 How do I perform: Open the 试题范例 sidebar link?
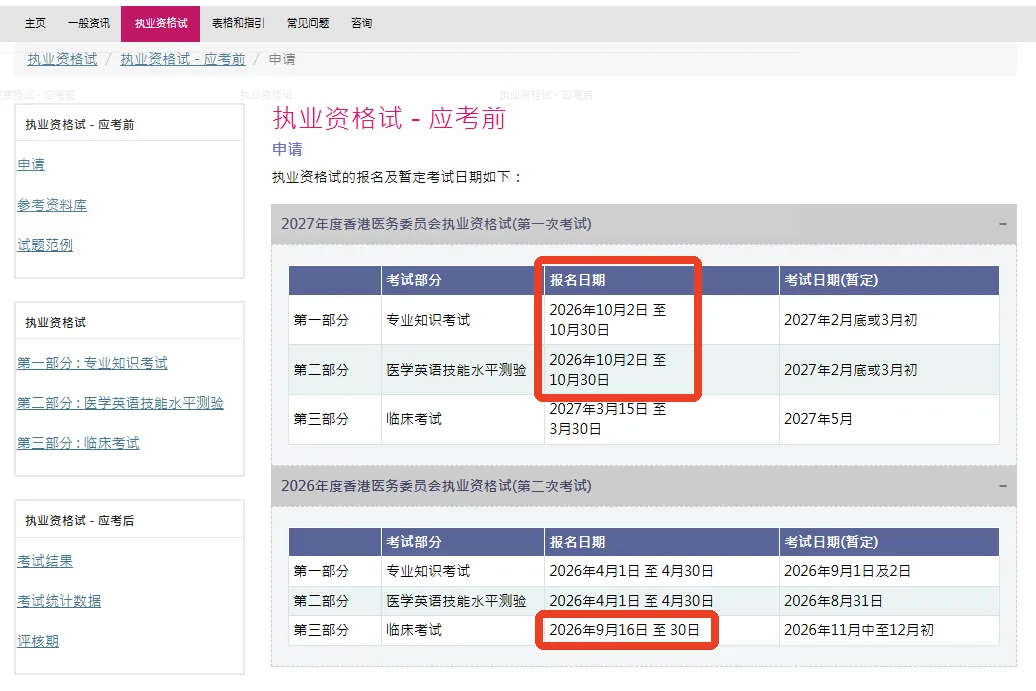click(x=45, y=245)
